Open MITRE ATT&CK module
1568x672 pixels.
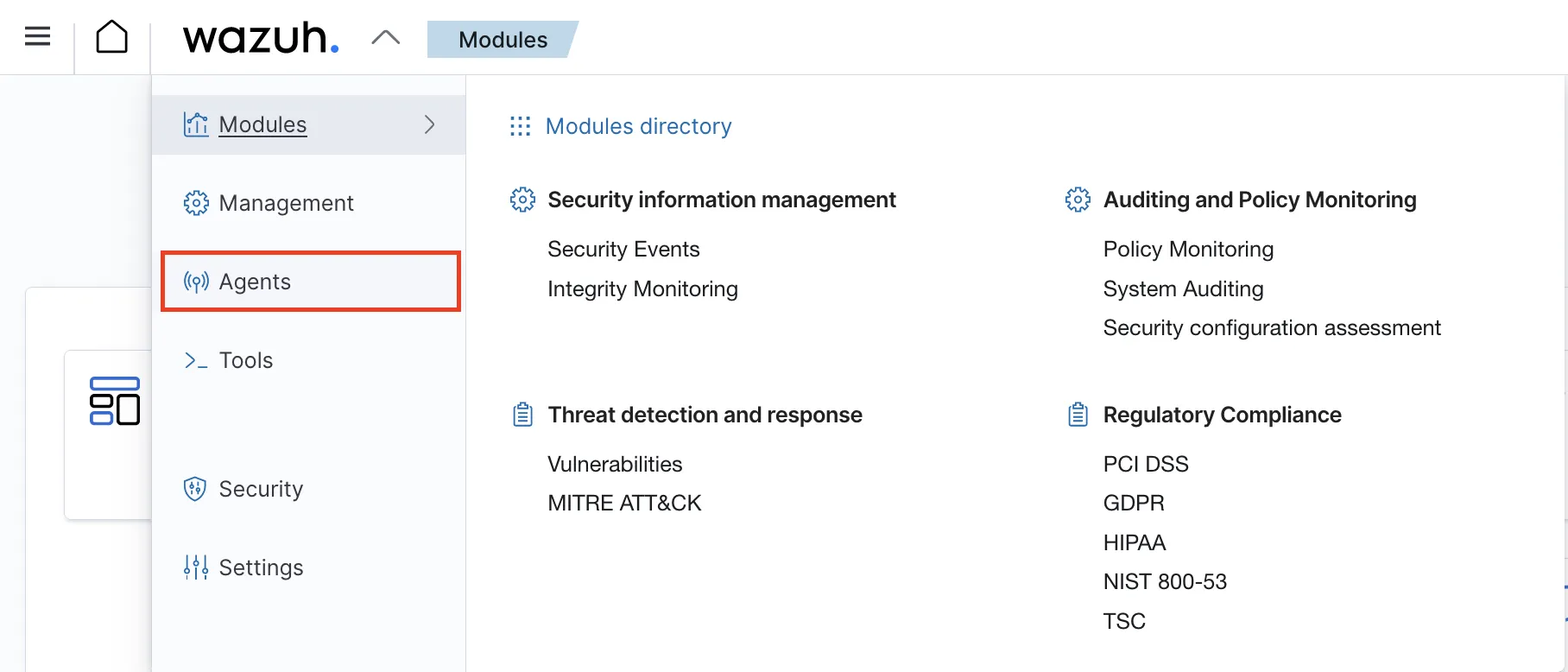click(624, 503)
